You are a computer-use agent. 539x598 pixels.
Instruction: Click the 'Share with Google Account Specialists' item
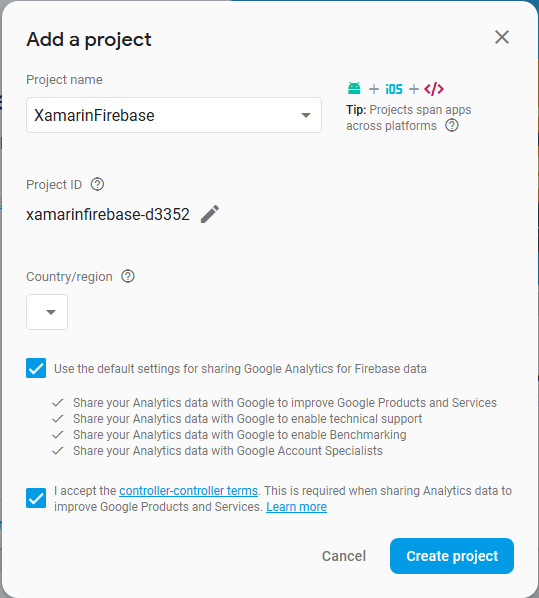[217, 451]
